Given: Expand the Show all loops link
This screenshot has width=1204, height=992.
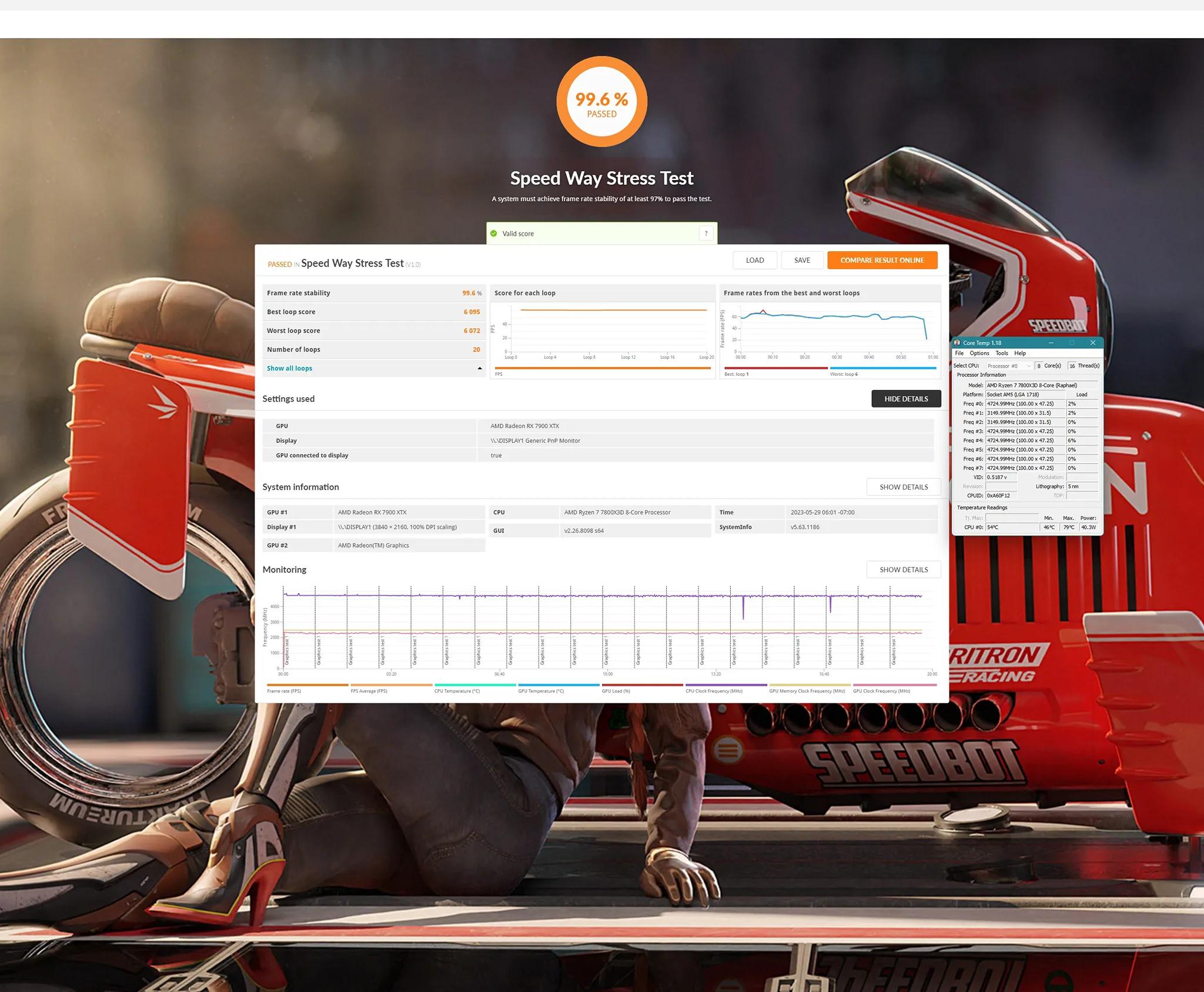Looking at the screenshot, I should click(289, 368).
